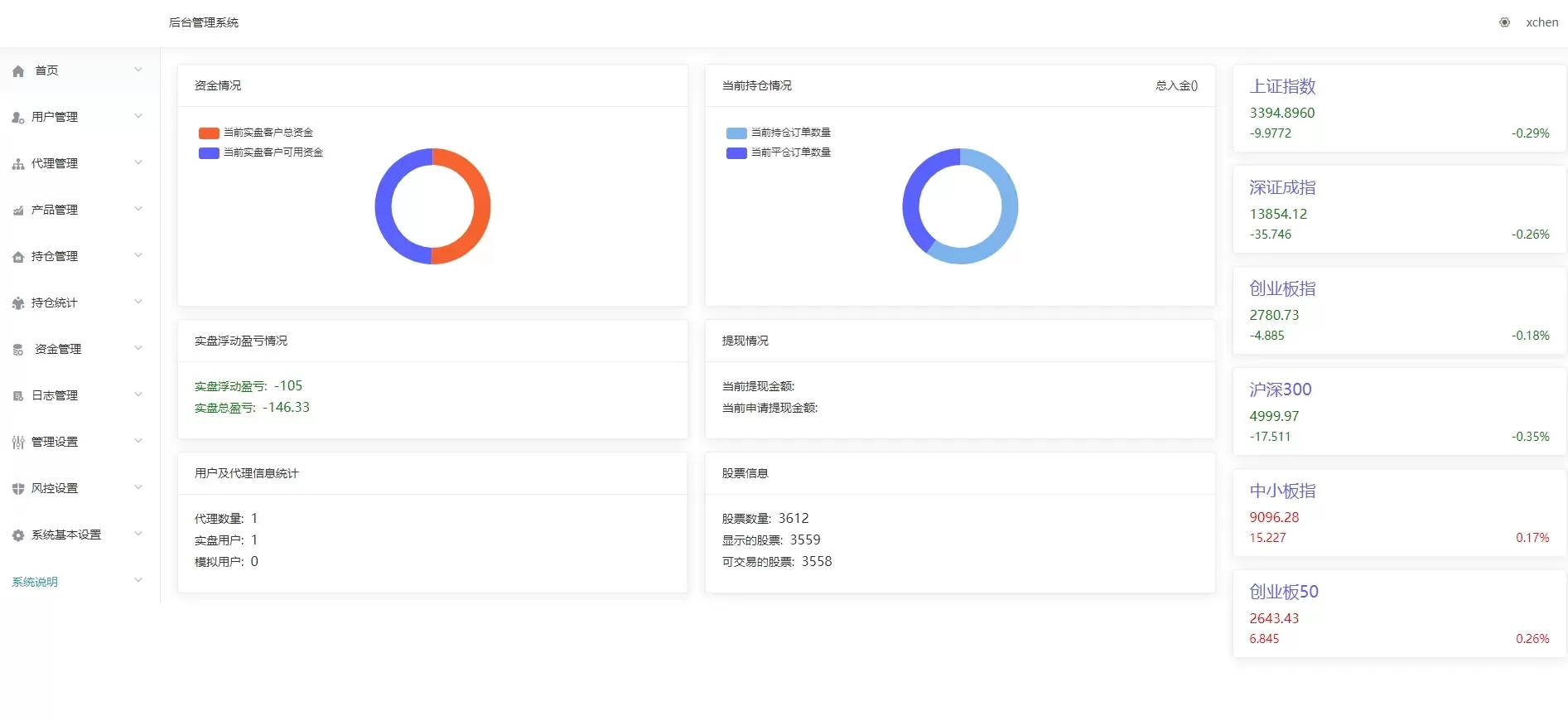Click the hierarchy icon beside 代理管理
This screenshot has width=1568, height=721.
tap(17, 164)
